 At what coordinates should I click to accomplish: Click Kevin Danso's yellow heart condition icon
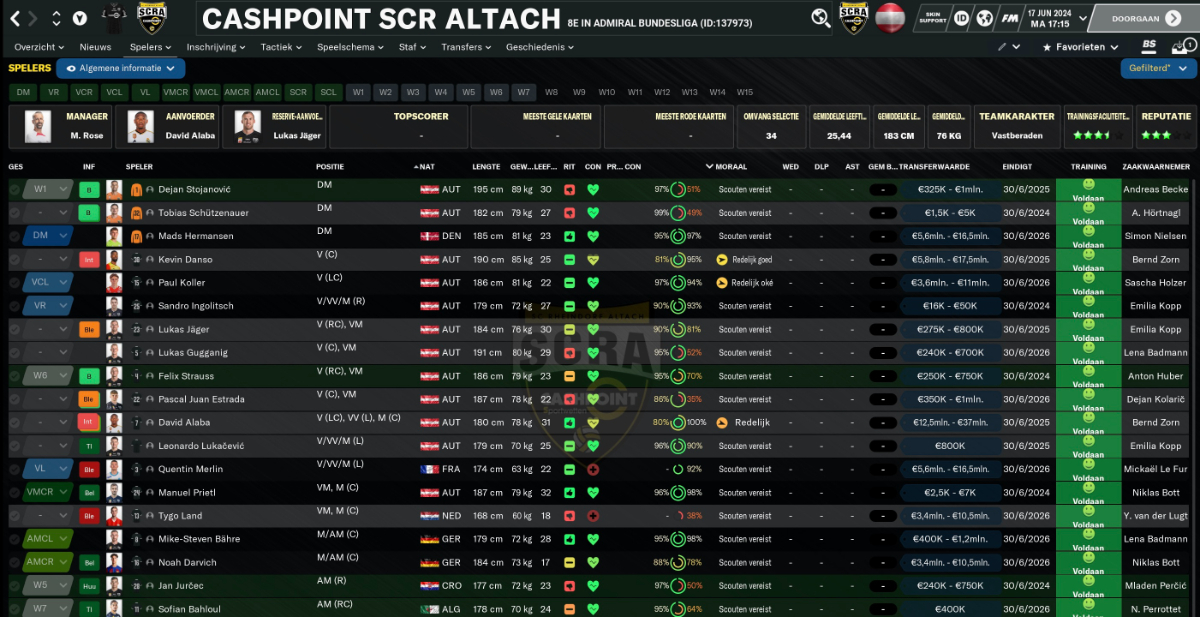click(593, 259)
